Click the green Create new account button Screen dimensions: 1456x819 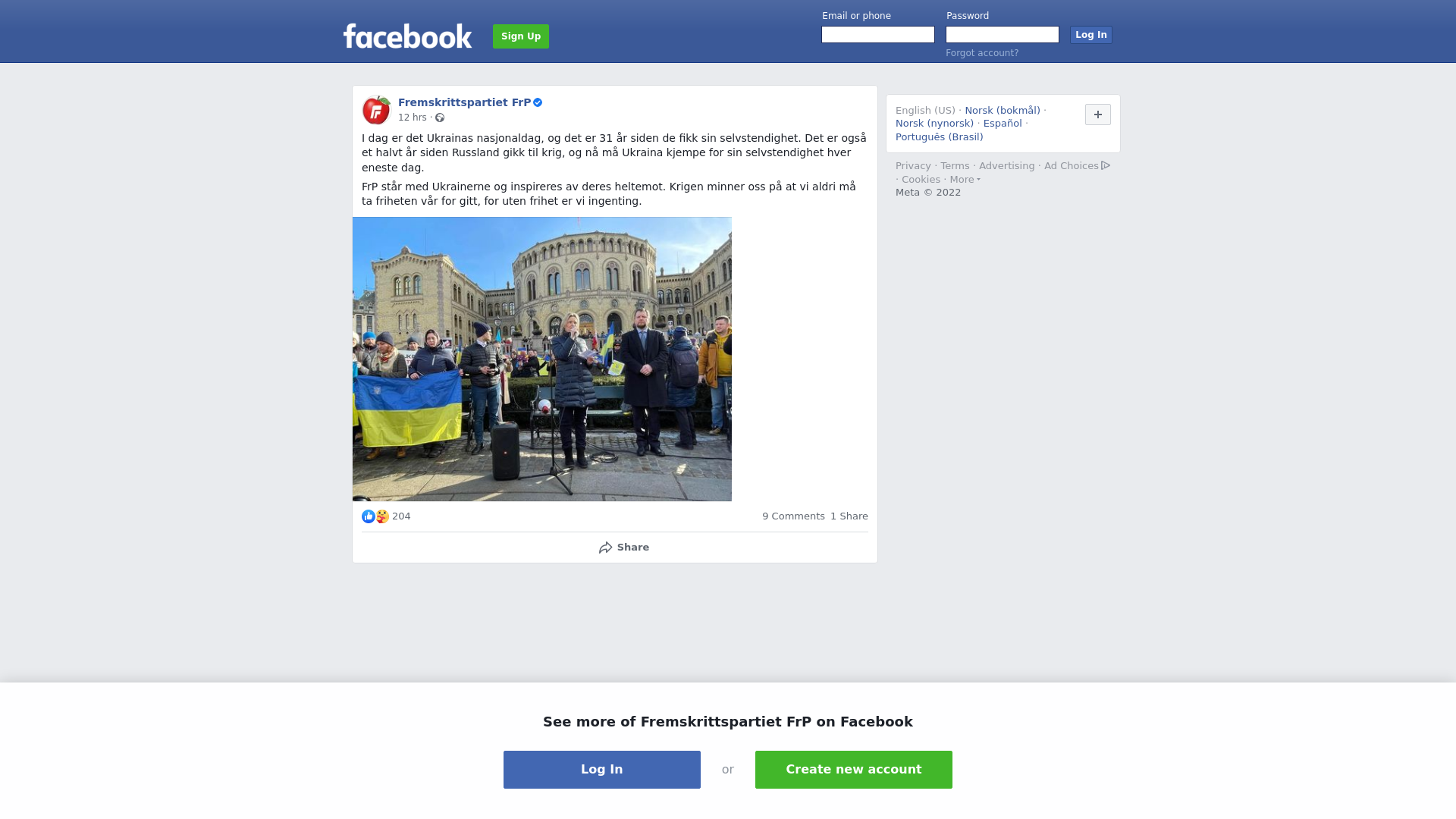point(854,770)
